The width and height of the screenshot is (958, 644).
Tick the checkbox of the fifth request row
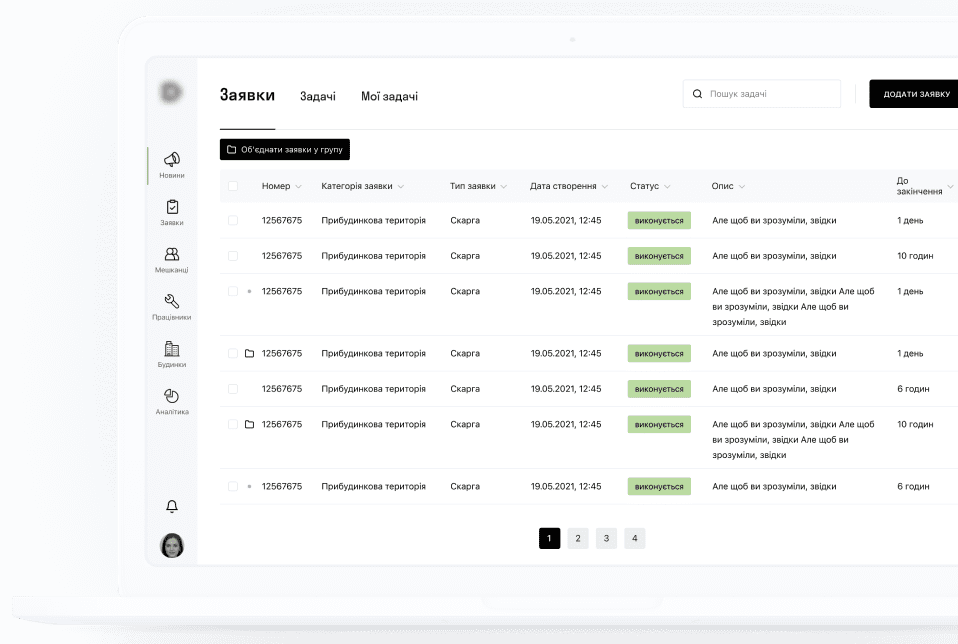click(x=233, y=389)
